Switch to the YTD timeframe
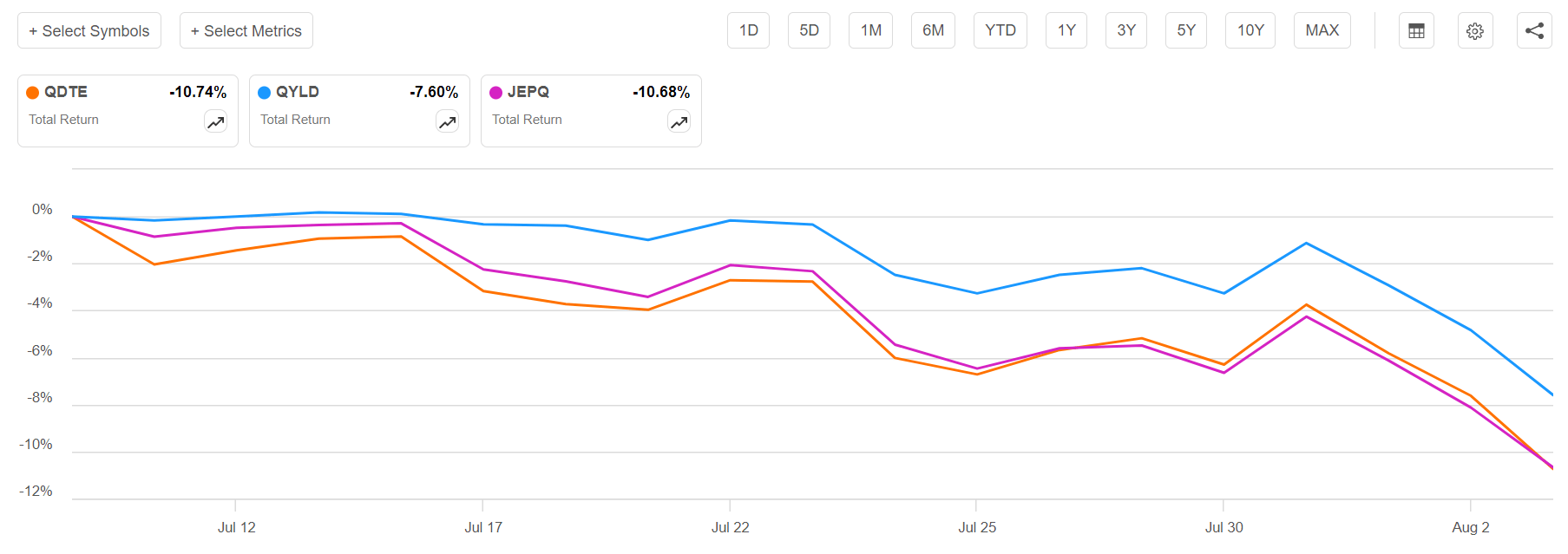The height and width of the screenshot is (554, 1568). point(1000,29)
